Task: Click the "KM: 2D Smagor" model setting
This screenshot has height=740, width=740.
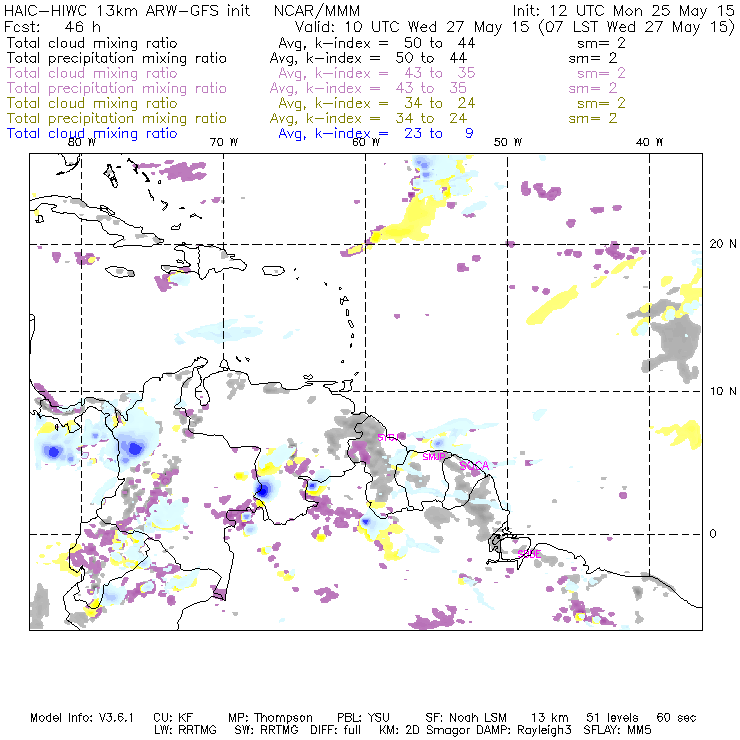Action: point(425,730)
